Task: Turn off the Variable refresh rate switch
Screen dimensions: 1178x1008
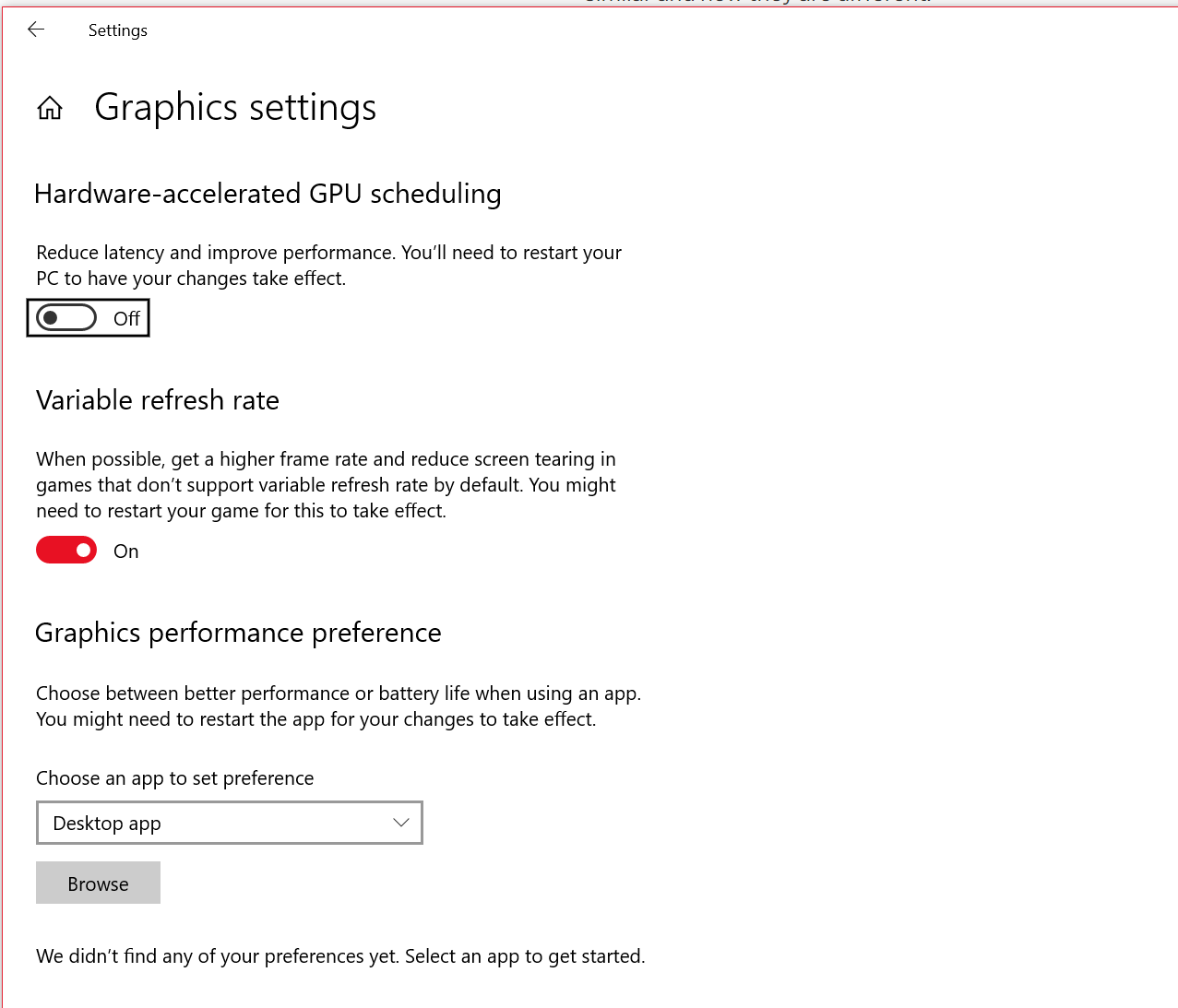Action: coord(66,551)
